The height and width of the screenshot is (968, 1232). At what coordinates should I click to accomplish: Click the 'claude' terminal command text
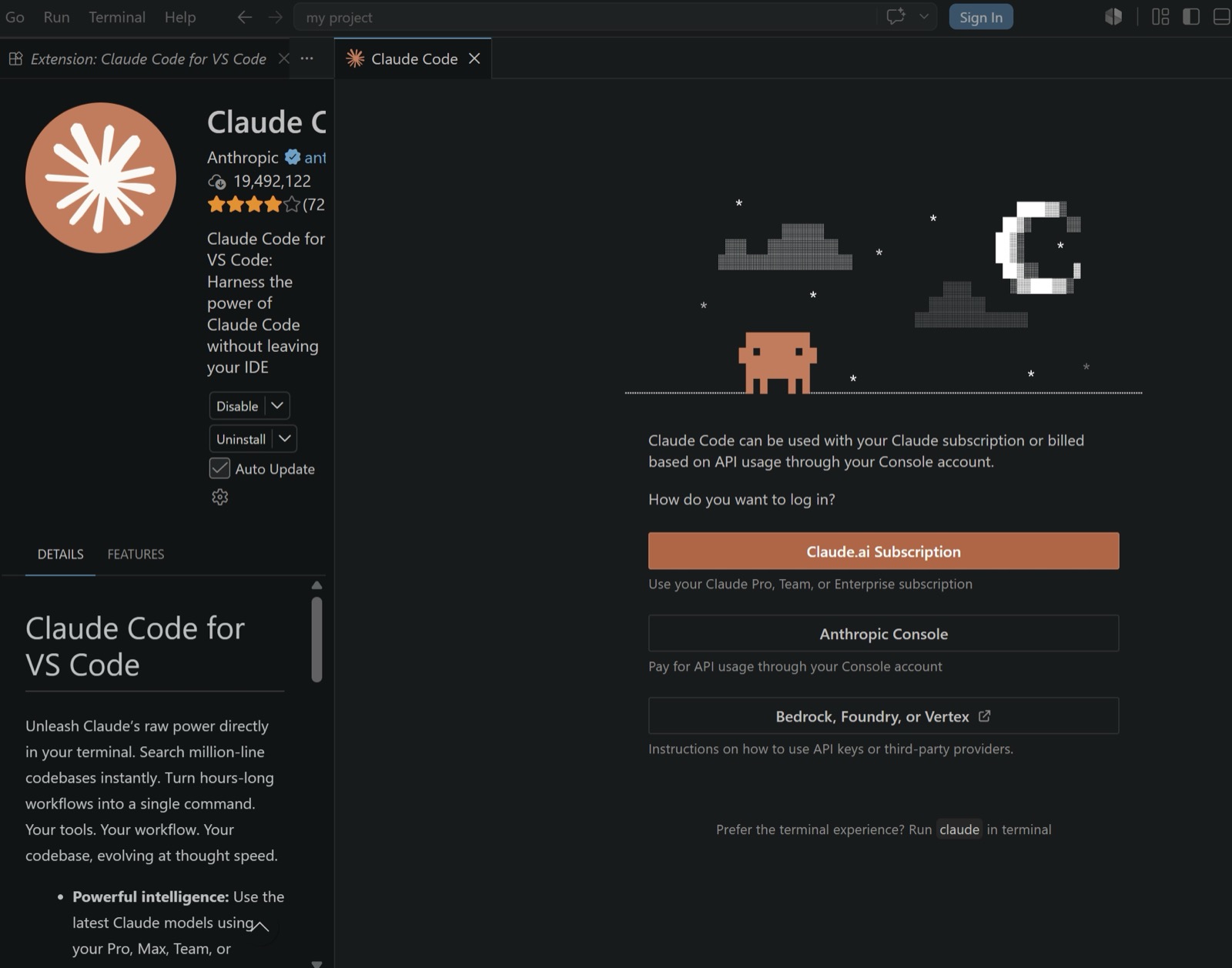pos(959,829)
